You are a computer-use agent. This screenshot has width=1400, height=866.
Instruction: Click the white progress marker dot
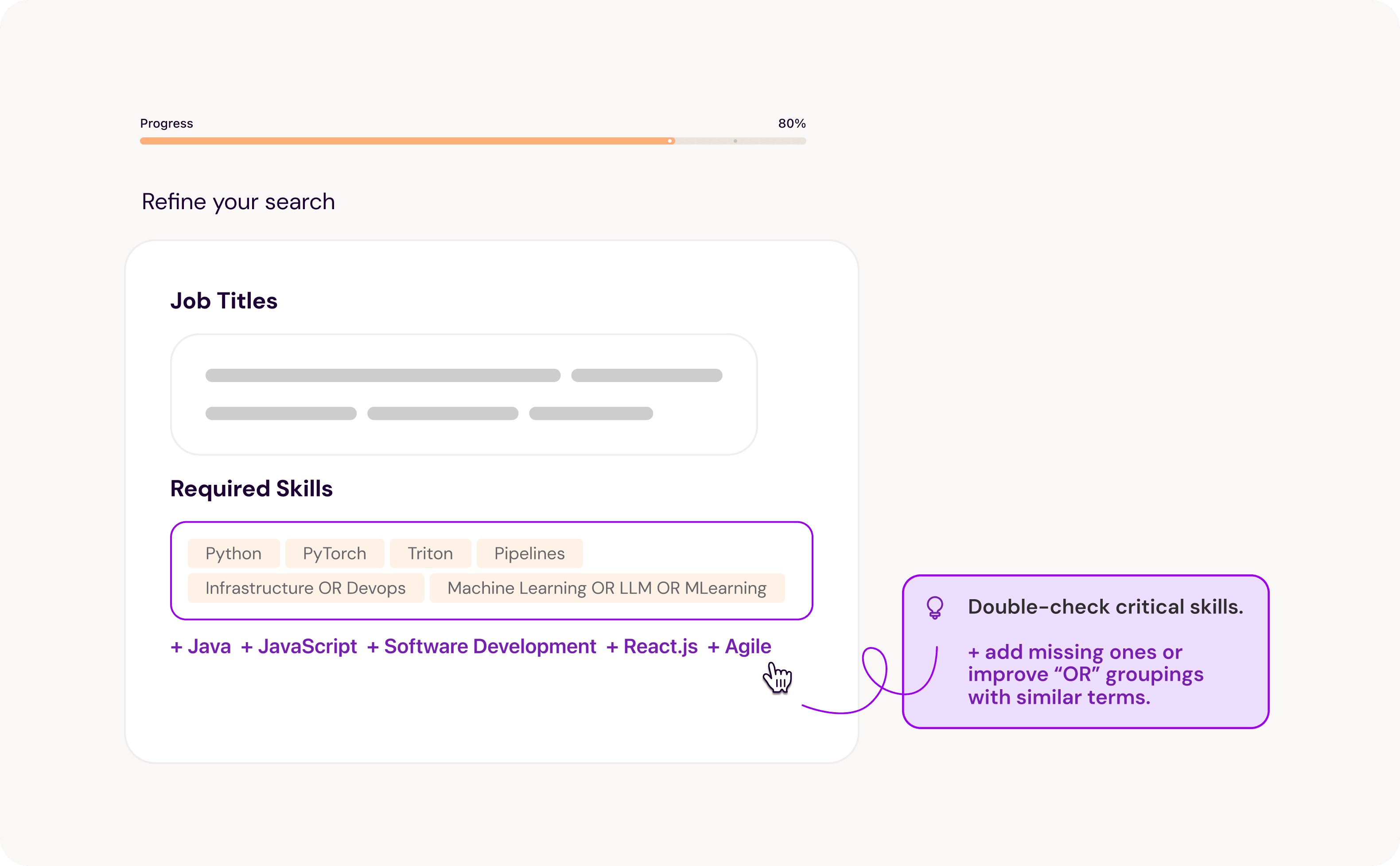(670, 141)
